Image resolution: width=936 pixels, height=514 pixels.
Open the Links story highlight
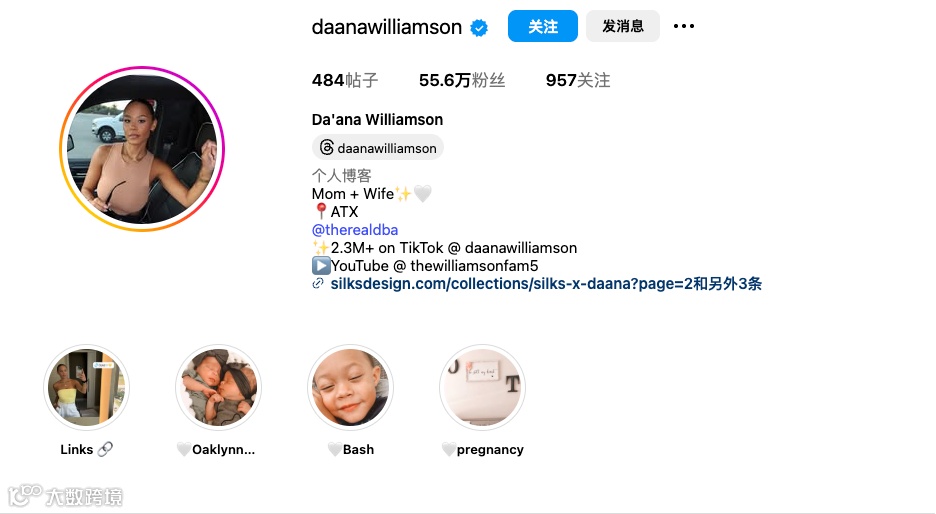(87, 387)
